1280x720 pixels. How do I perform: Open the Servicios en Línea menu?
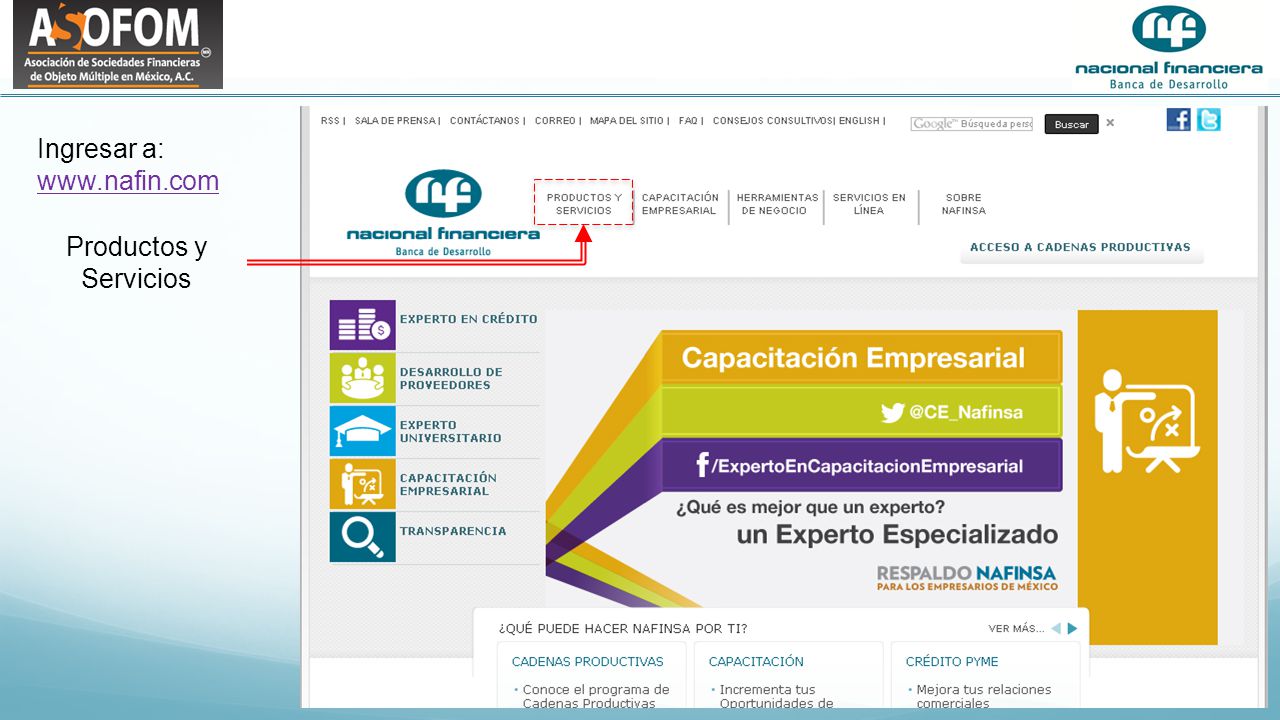coord(869,204)
